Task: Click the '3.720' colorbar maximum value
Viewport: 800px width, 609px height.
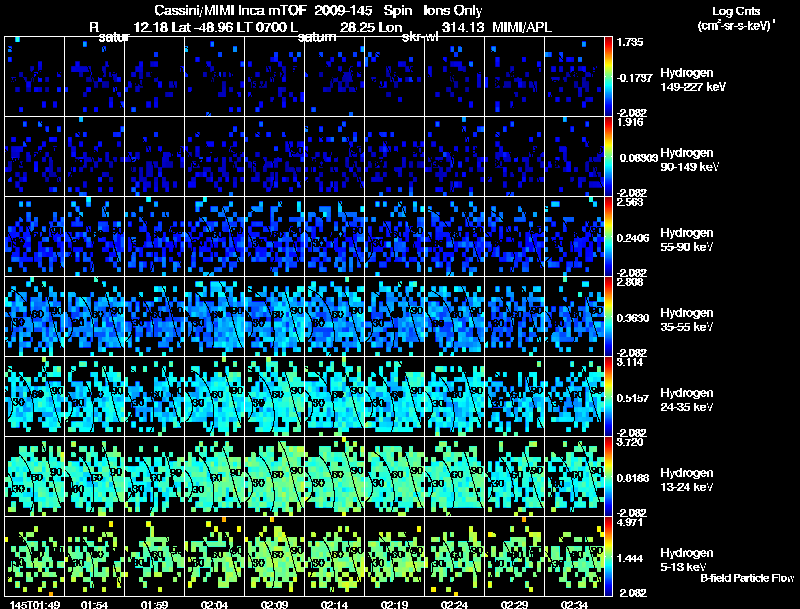Action: pyautogui.click(x=630, y=442)
